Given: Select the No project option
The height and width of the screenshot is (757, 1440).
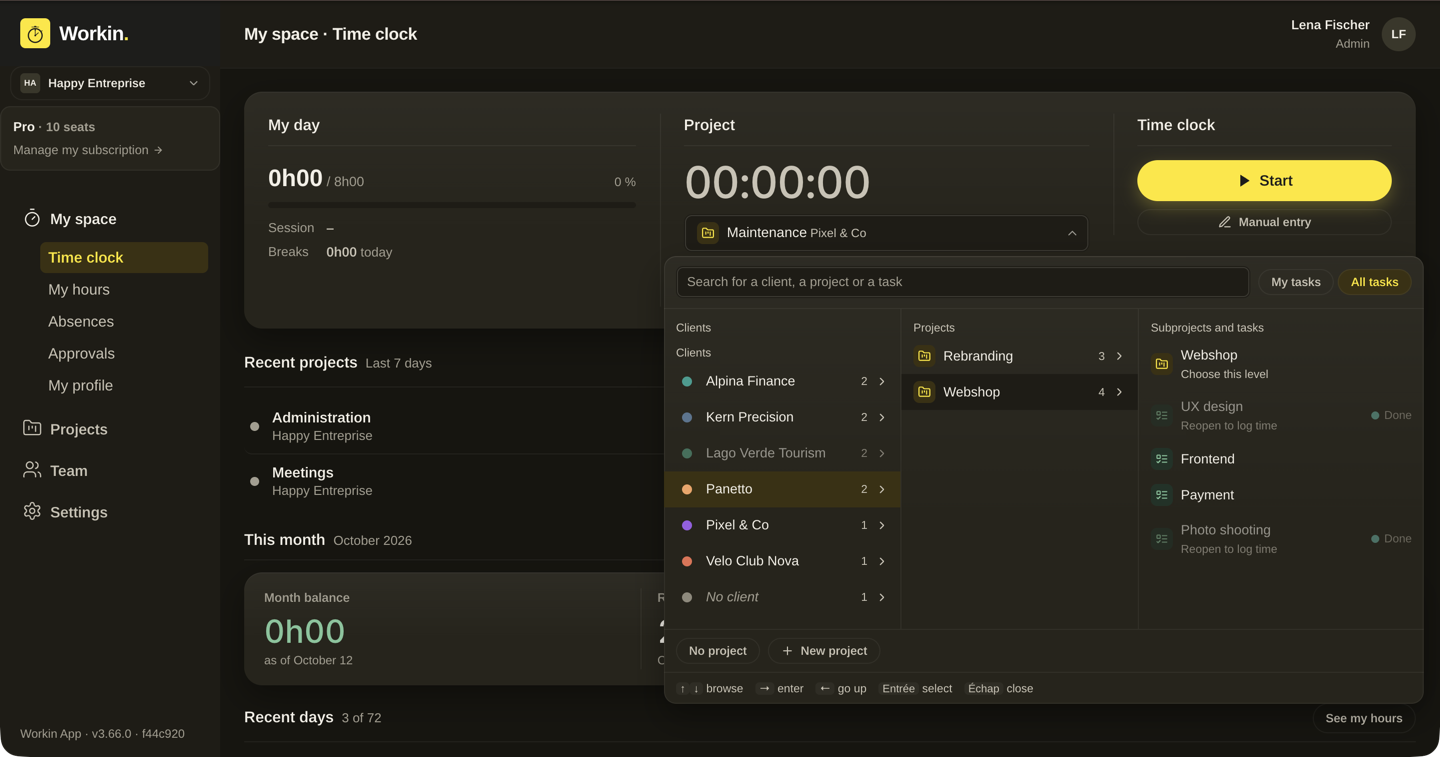Looking at the screenshot, I should coord(717,651).
